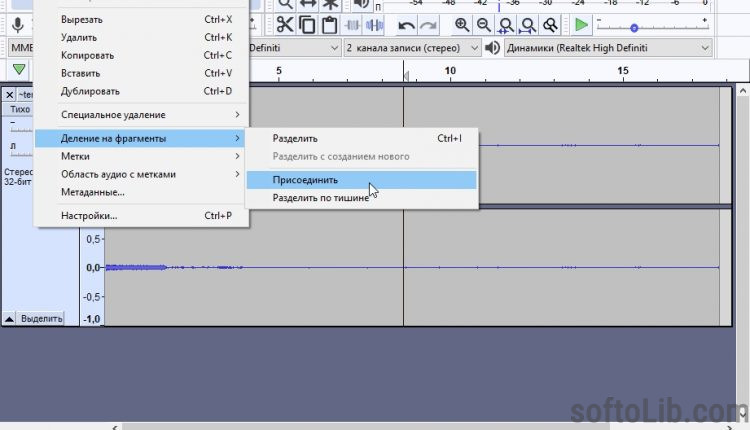Fit whole project in window
The width and height of the screenshot is (750, 430).
click(x=528, y=25)
